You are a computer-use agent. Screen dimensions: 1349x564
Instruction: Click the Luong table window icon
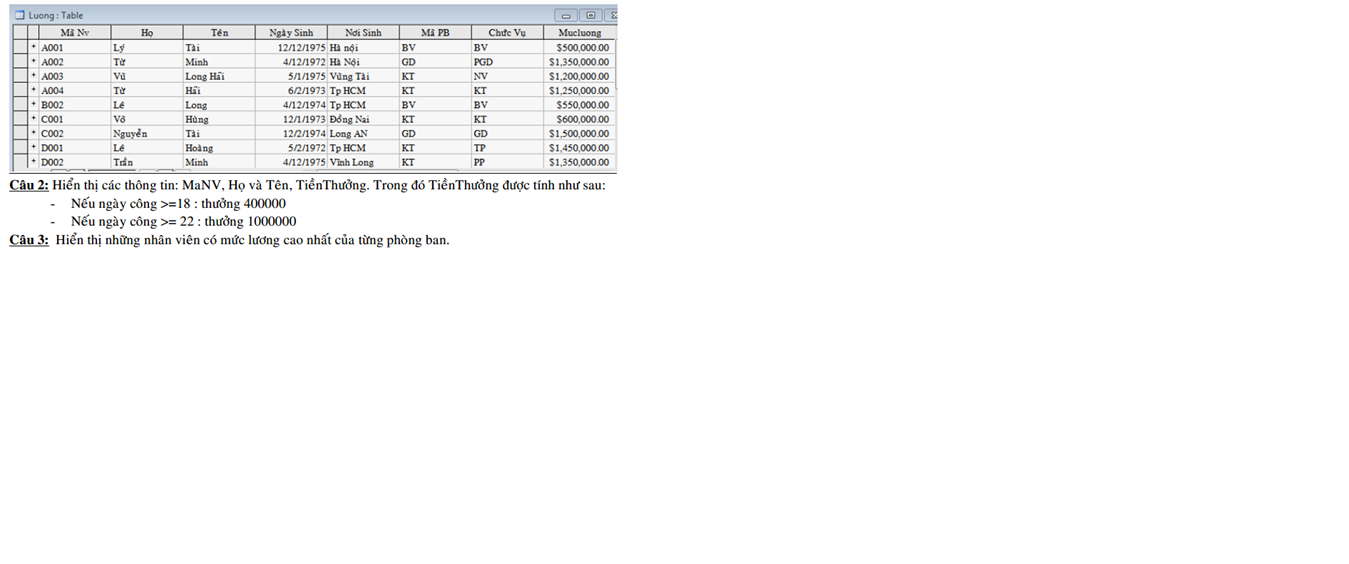click(19, 15)
